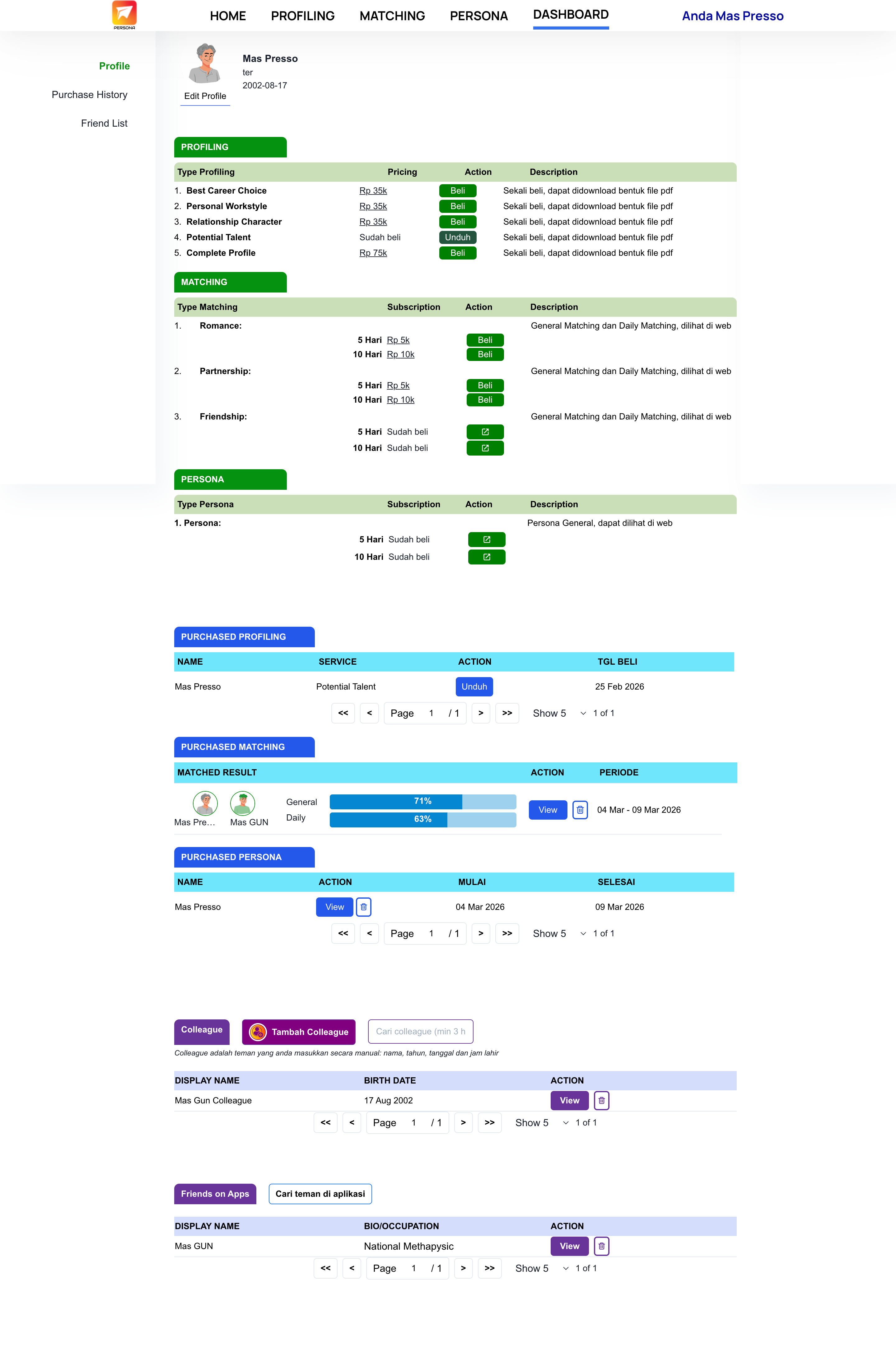The height and width of the screenshot is (1348, 896).
Task: Focus the Cari colleague search field
Action: pos(420,1032)
